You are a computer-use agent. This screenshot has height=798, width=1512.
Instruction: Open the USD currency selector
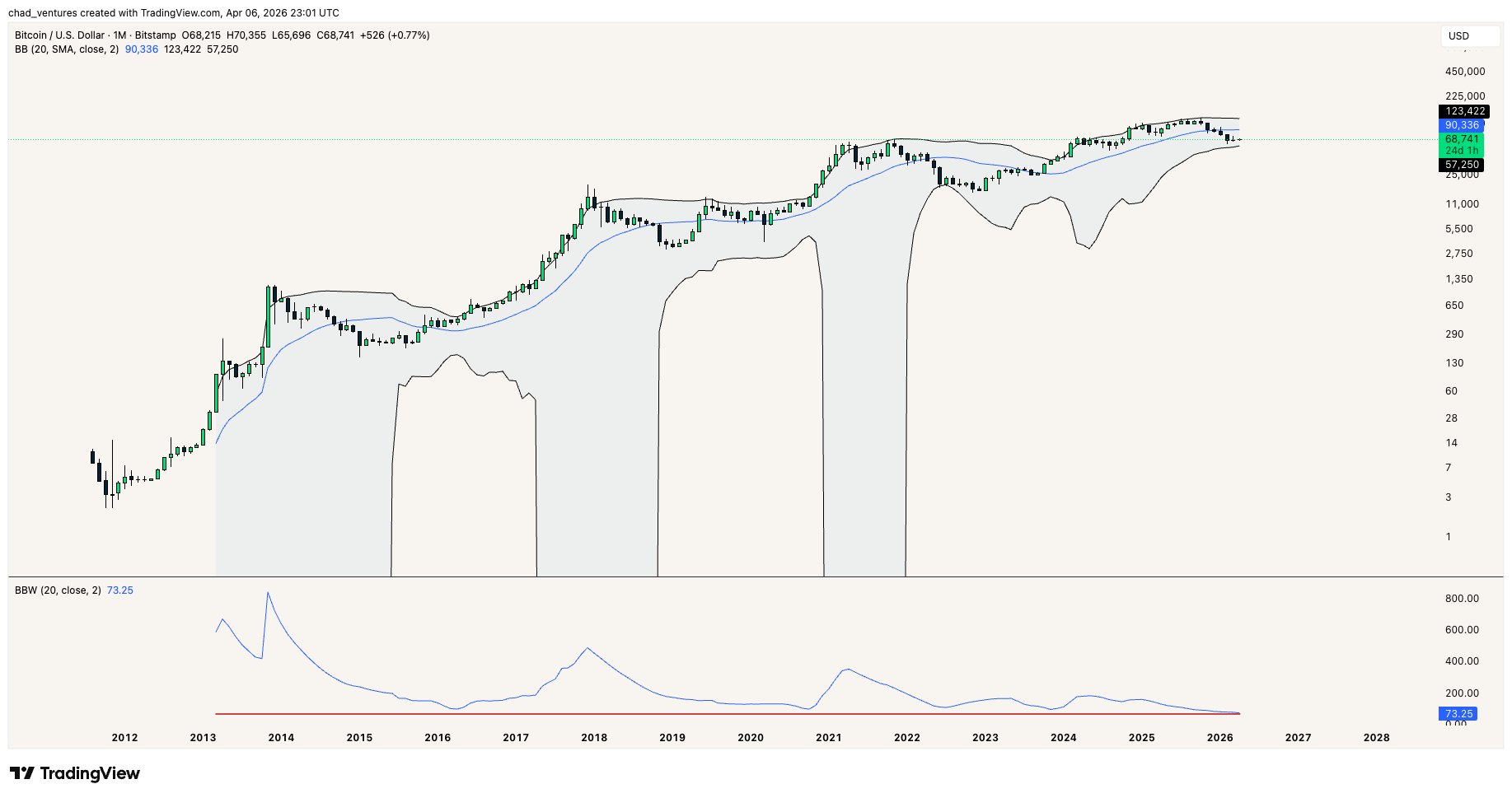point(1470,36)
